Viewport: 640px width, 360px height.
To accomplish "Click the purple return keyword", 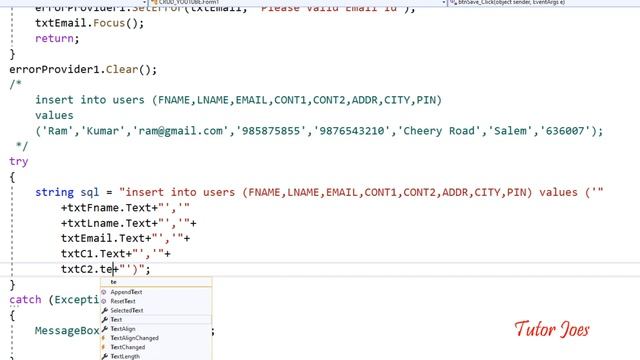I will click(54, 38).
